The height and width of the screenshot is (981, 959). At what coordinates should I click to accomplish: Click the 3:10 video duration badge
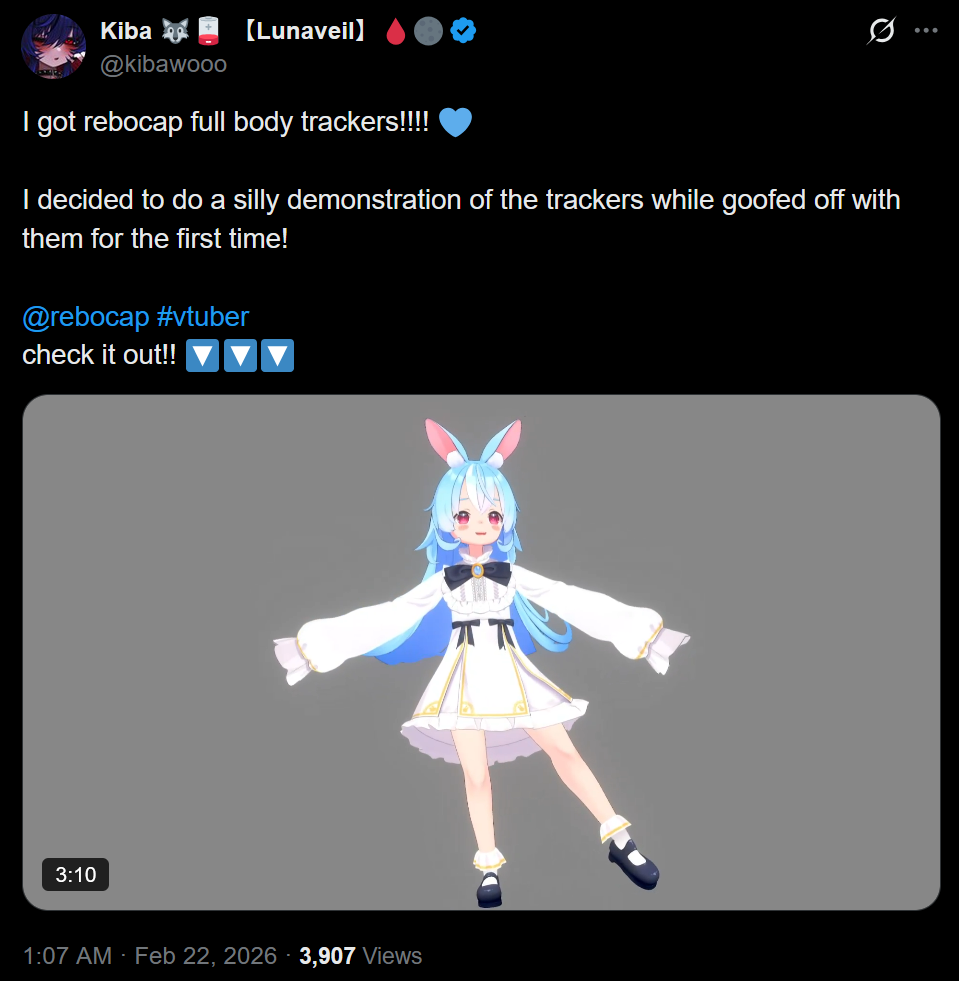click(x=75, y=874)
